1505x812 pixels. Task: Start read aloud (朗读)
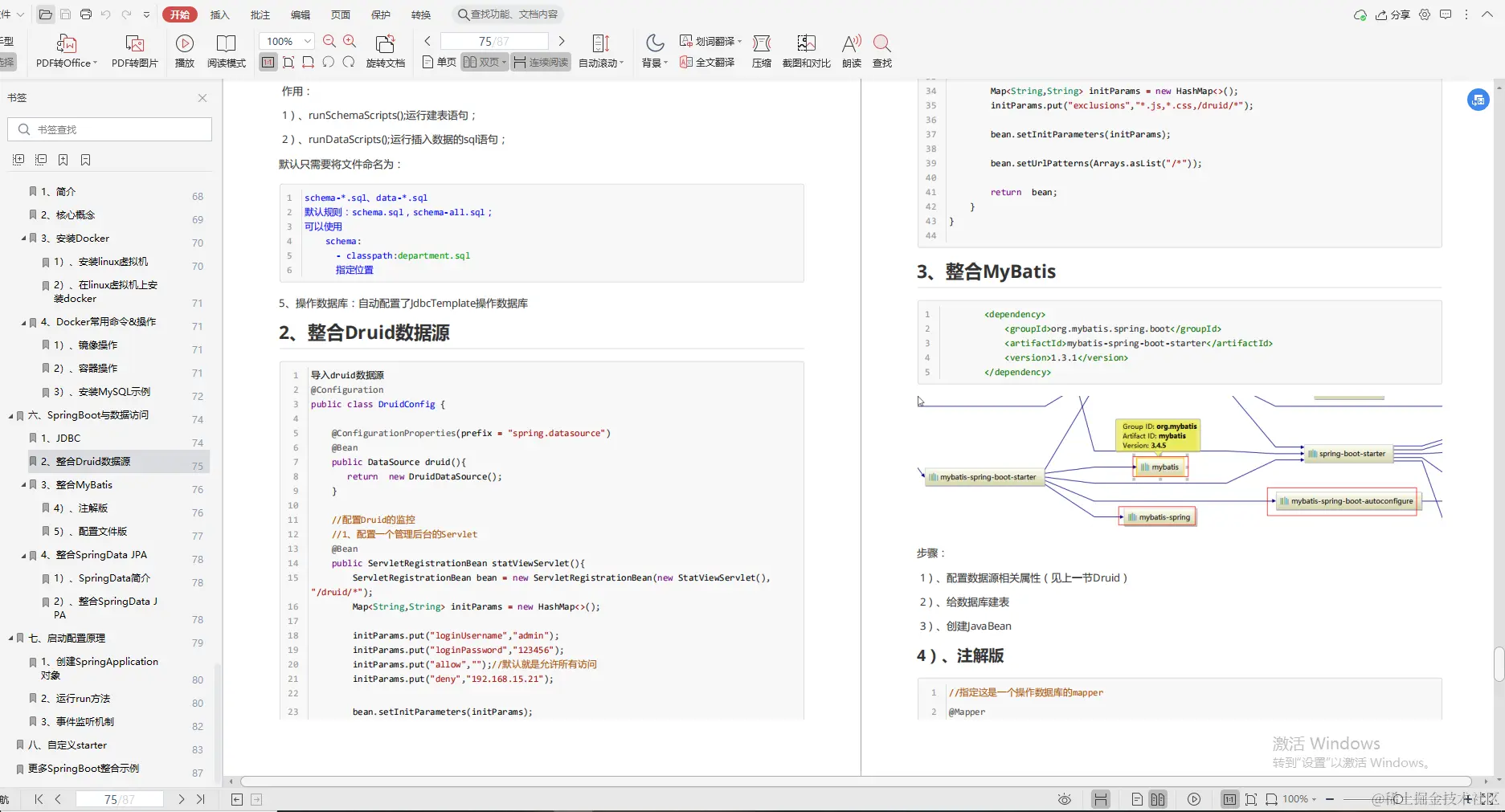(x=852, y=51)
